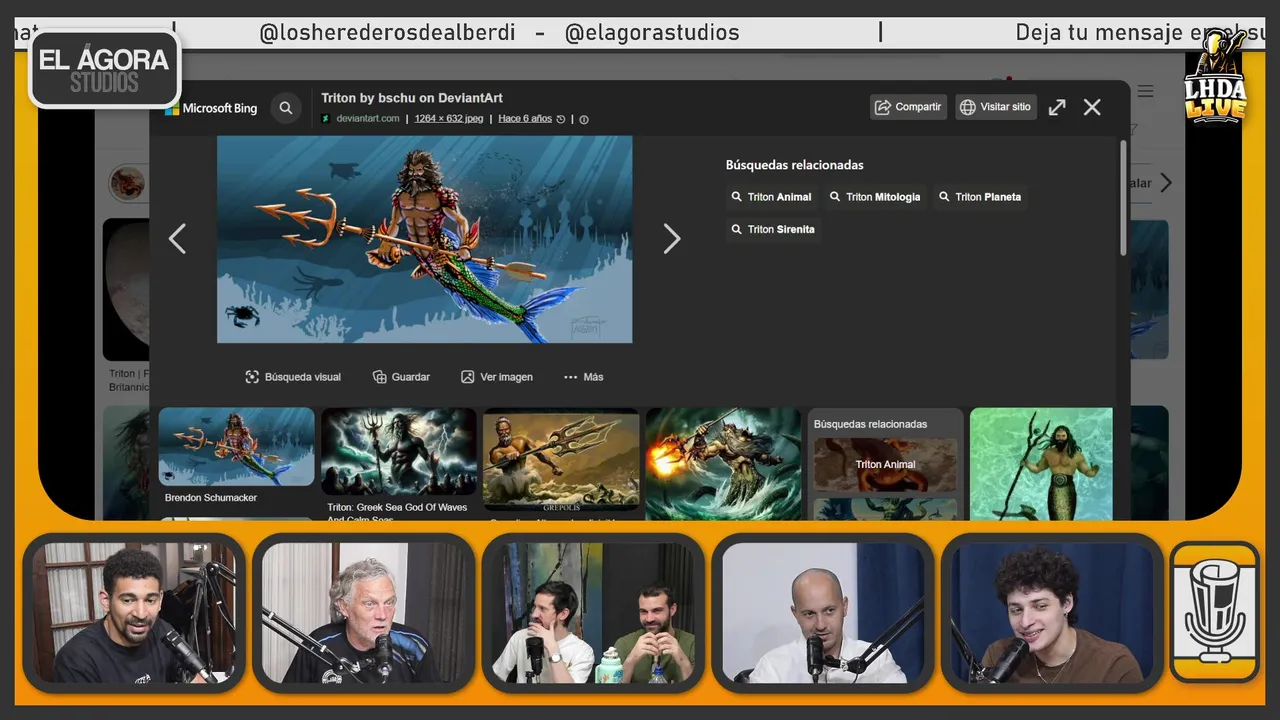Open the Grepolis Poseidon thumbnail

pos(561,460)
